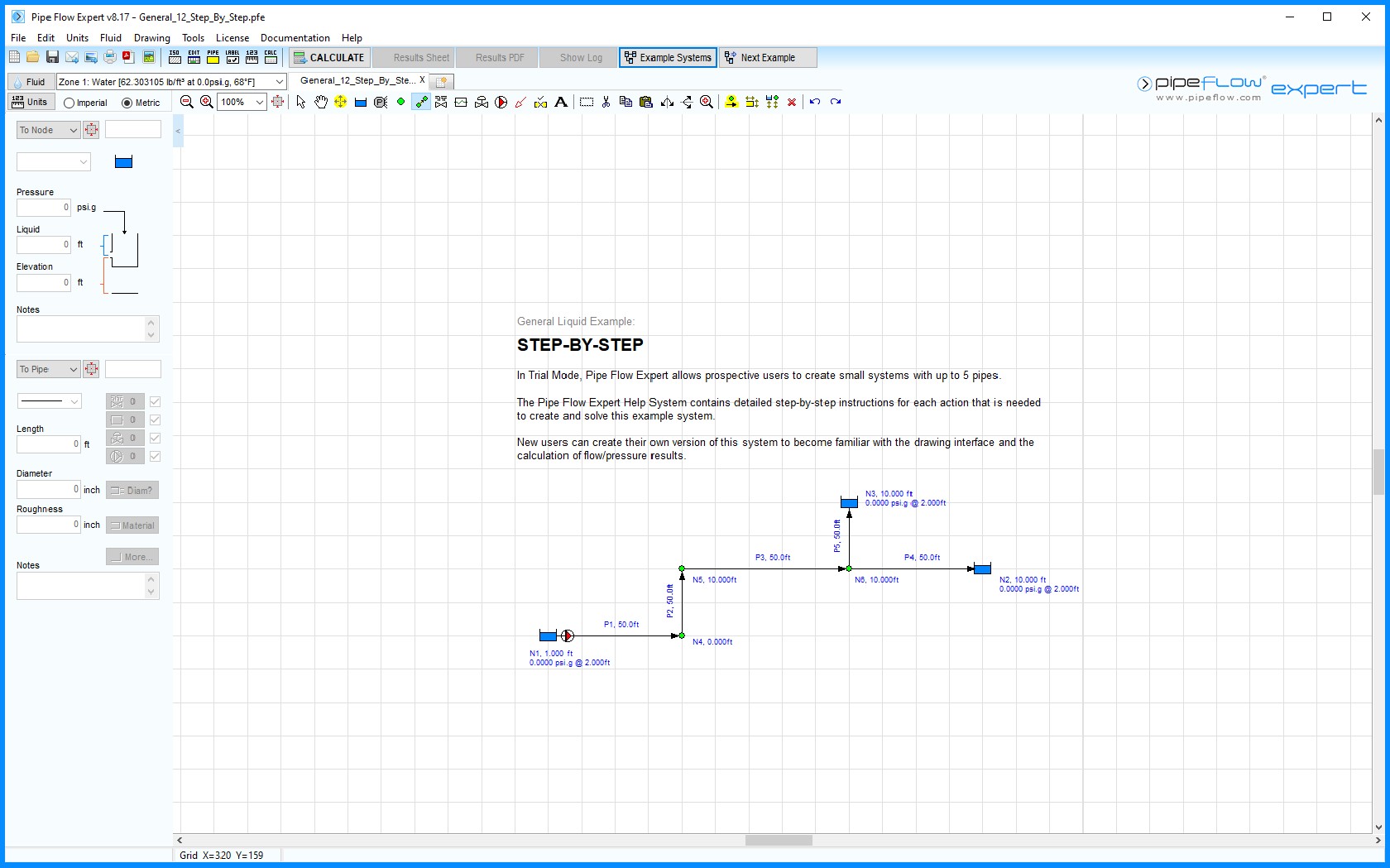Image resolution: width=1390 pixels, height=868 pixels.
Task: Click the pipe Length input field
Action: pos(49,444)
